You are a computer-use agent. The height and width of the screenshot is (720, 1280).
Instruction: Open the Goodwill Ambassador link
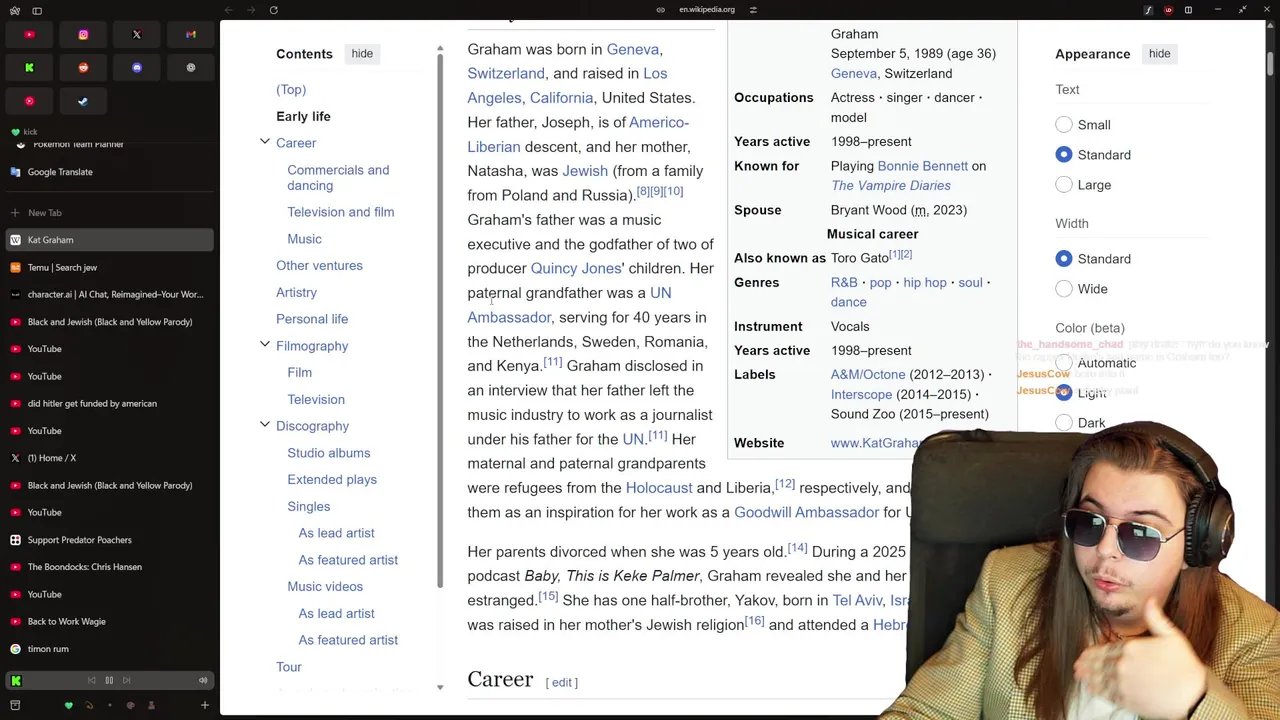806,512
